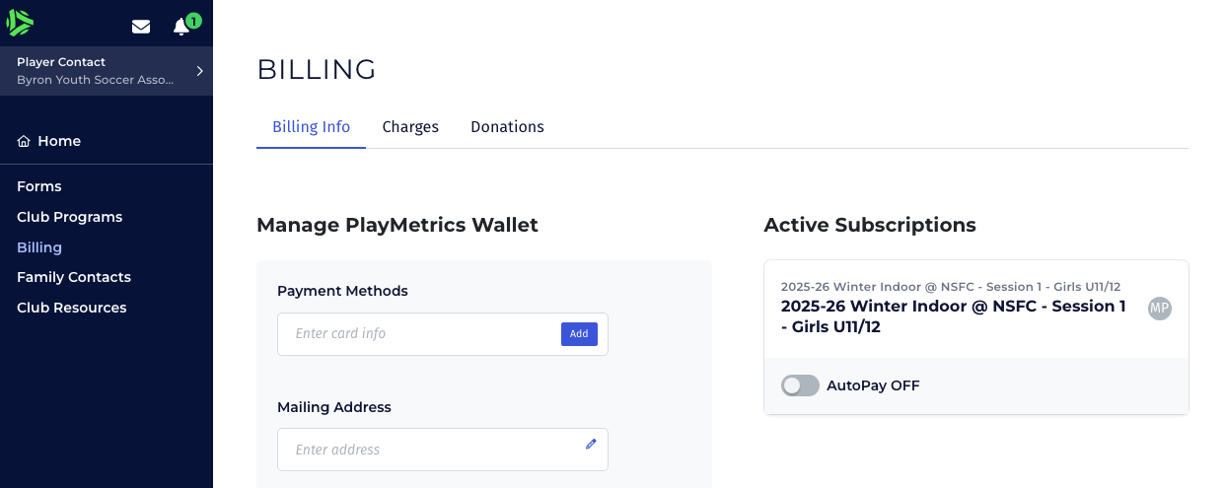The image size is (1224, 488).
Task: Switch to the Charges tab
Action: coord(410,127)
